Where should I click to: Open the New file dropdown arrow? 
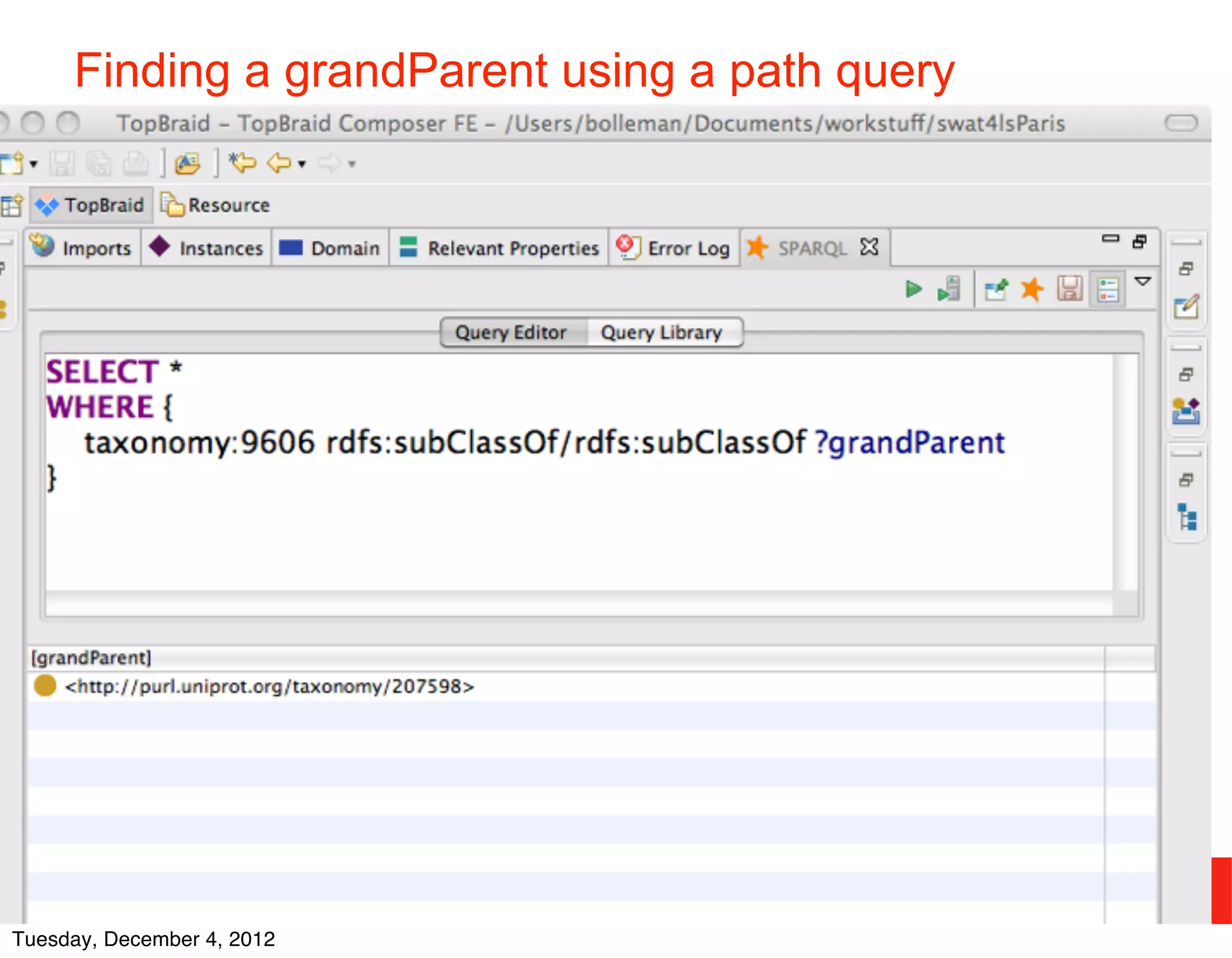(x=34, y=164)
